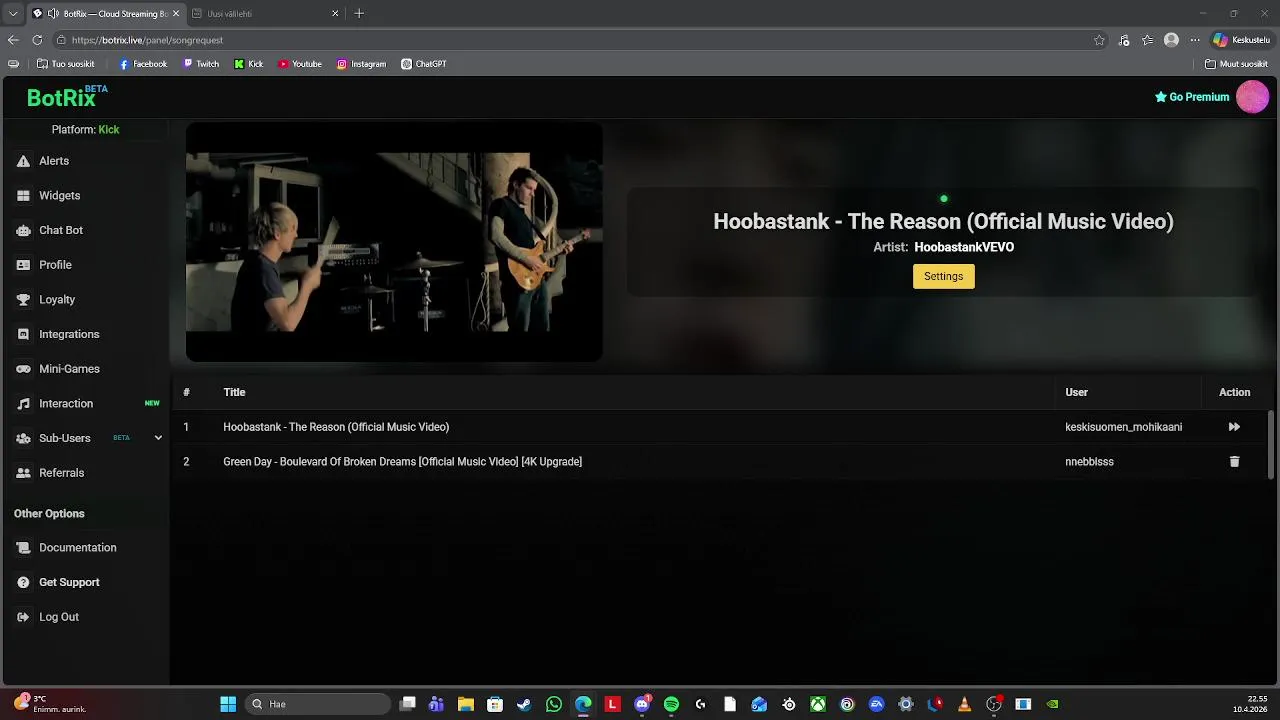Open WhatsApp from taskbar
Screen dimensions: 1280x720
554,705
